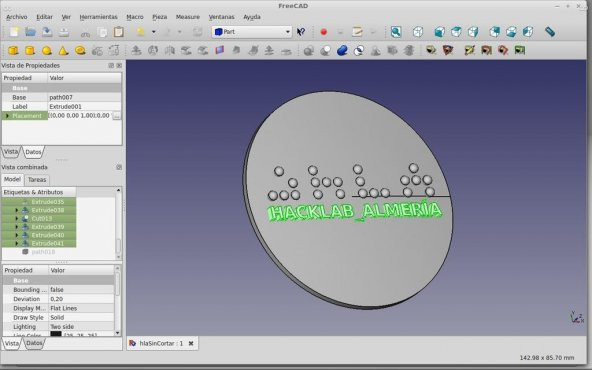Create a Sphere primitive
Viewport: 592px width, 370px height.
point(46,50)
